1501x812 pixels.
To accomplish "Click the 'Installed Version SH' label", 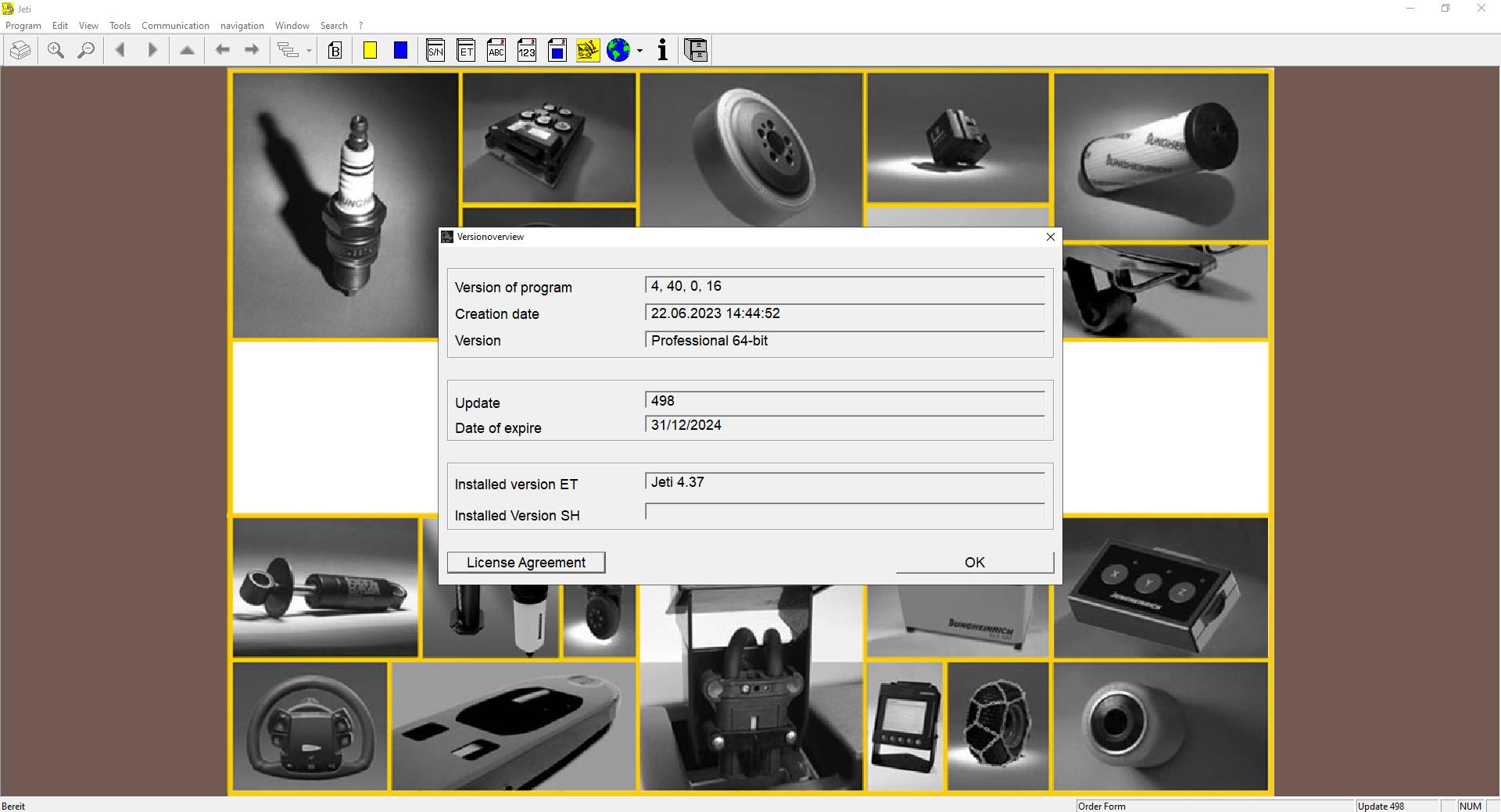I will pyautogui.click(x=518, y=516).
